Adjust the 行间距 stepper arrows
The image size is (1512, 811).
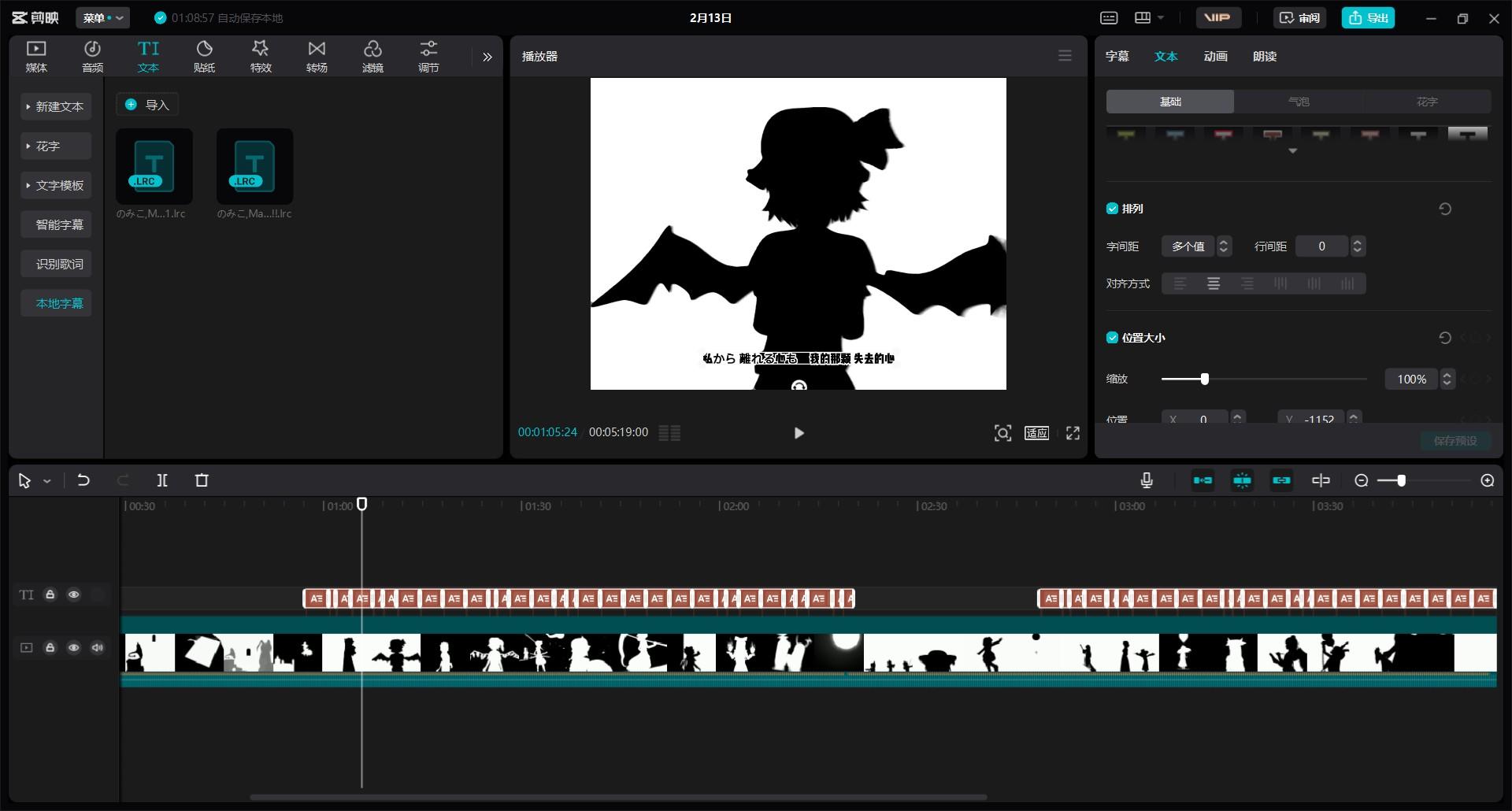coord(1358,246)
